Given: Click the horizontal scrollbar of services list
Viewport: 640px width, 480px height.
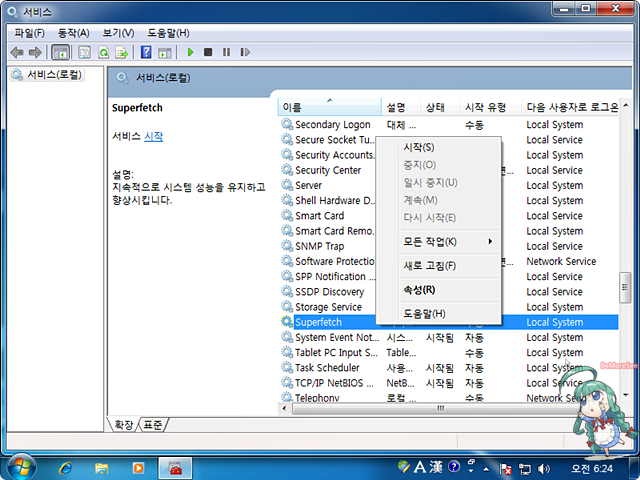Looking at the screenshot, I should coord(440,409).
